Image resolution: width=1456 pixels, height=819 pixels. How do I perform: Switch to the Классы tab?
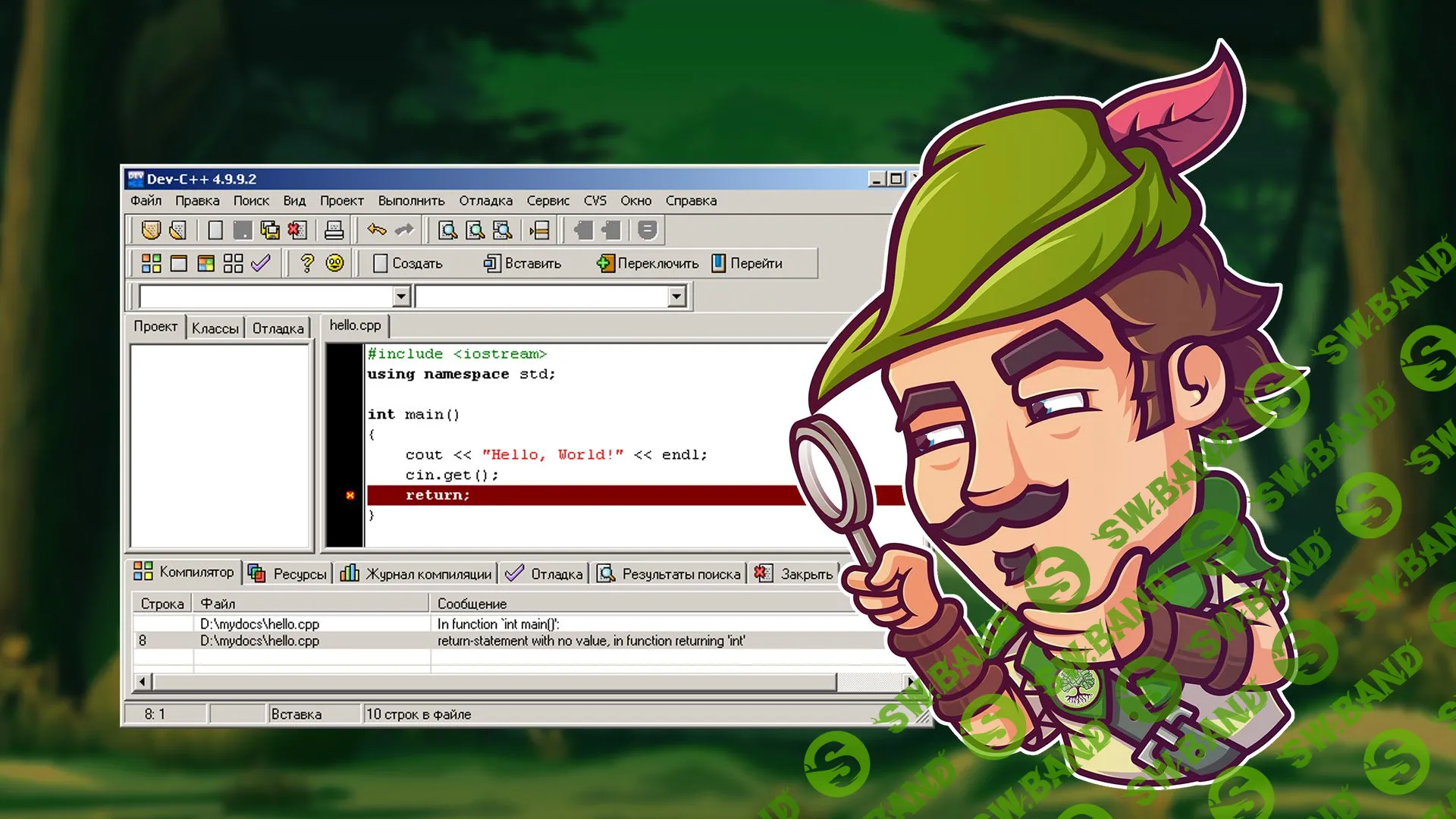215,328
